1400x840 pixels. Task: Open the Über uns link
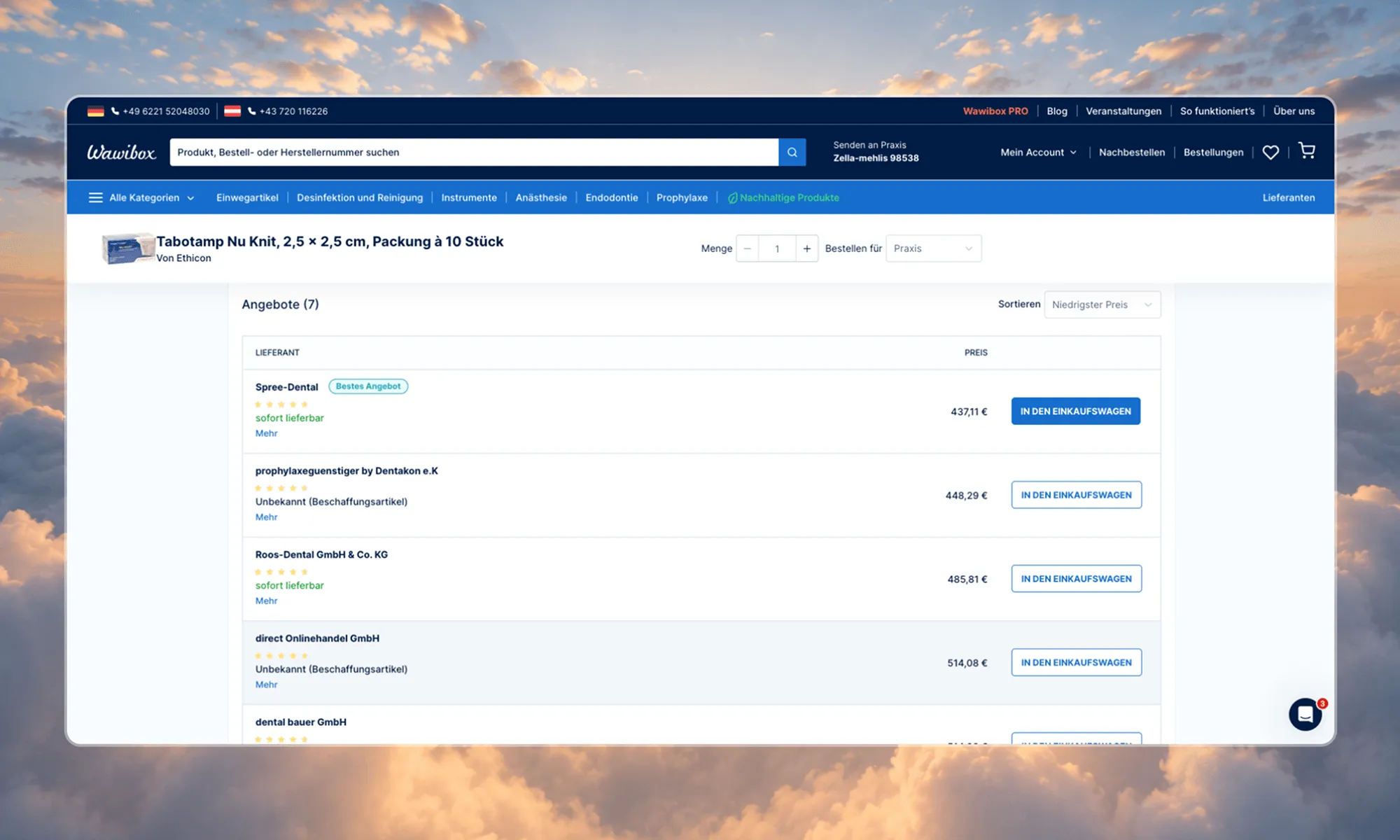(1294, 111)
